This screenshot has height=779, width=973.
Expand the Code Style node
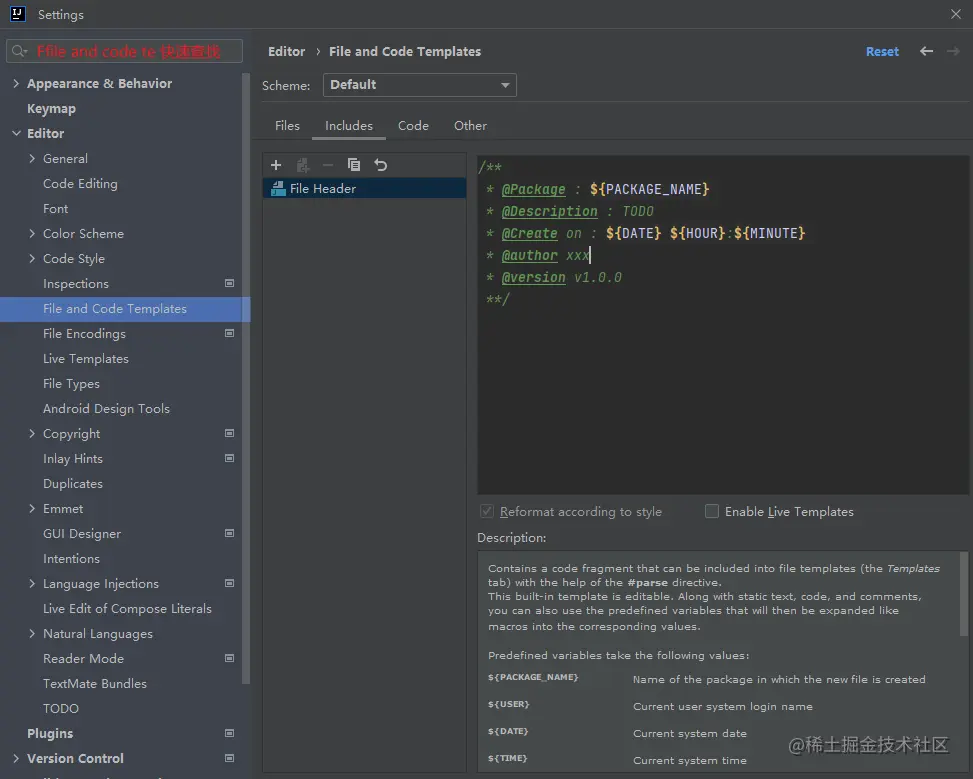[x=32, y=258]
